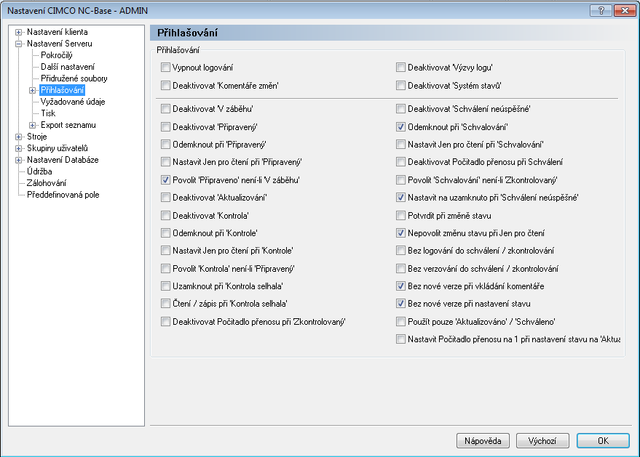The image size is (640, 457).
Task: Close the Nastavení CIMCO NC-Base dialog
Action: coord(624,11)
